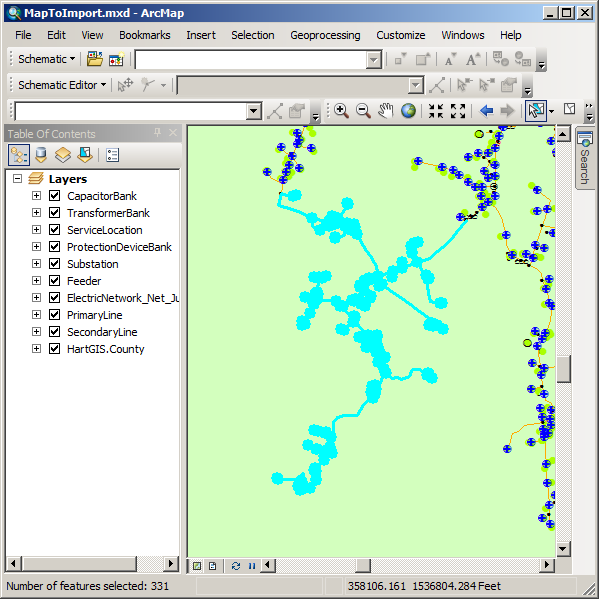Click map scroll up arrow
599x599 pixels.
coord(563,134)
